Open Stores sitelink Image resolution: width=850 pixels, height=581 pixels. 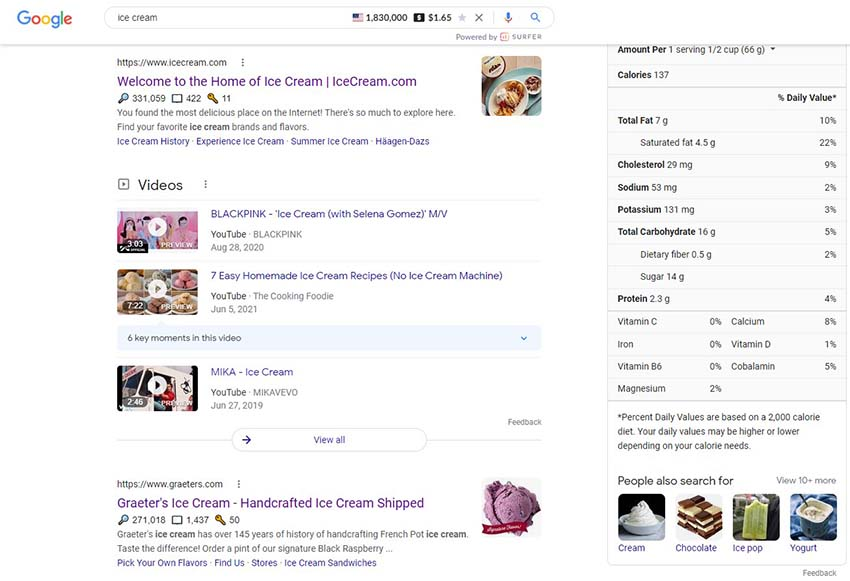pyautogui.click(x=264, y=563)
